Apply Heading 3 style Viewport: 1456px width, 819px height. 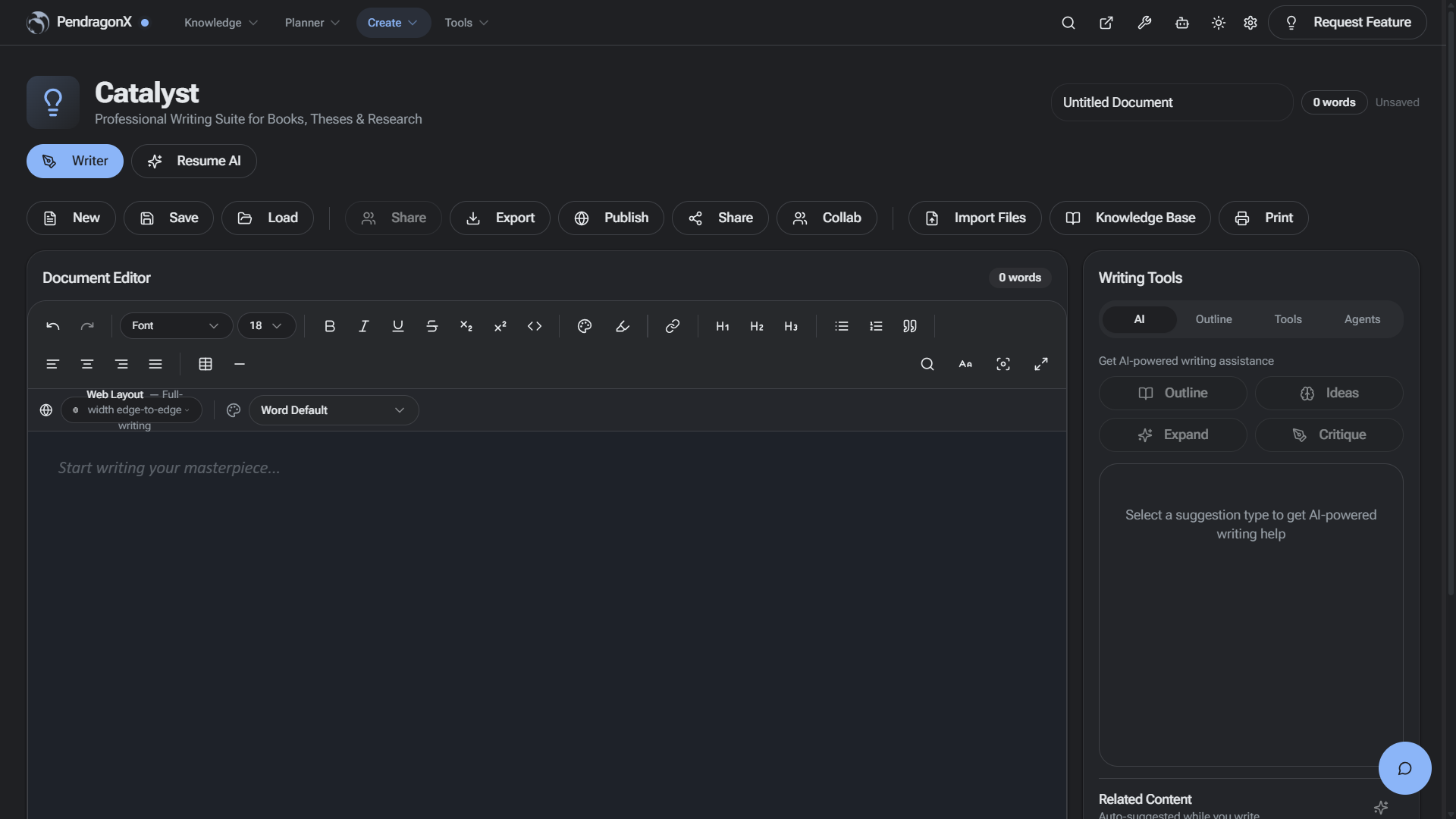791,326
